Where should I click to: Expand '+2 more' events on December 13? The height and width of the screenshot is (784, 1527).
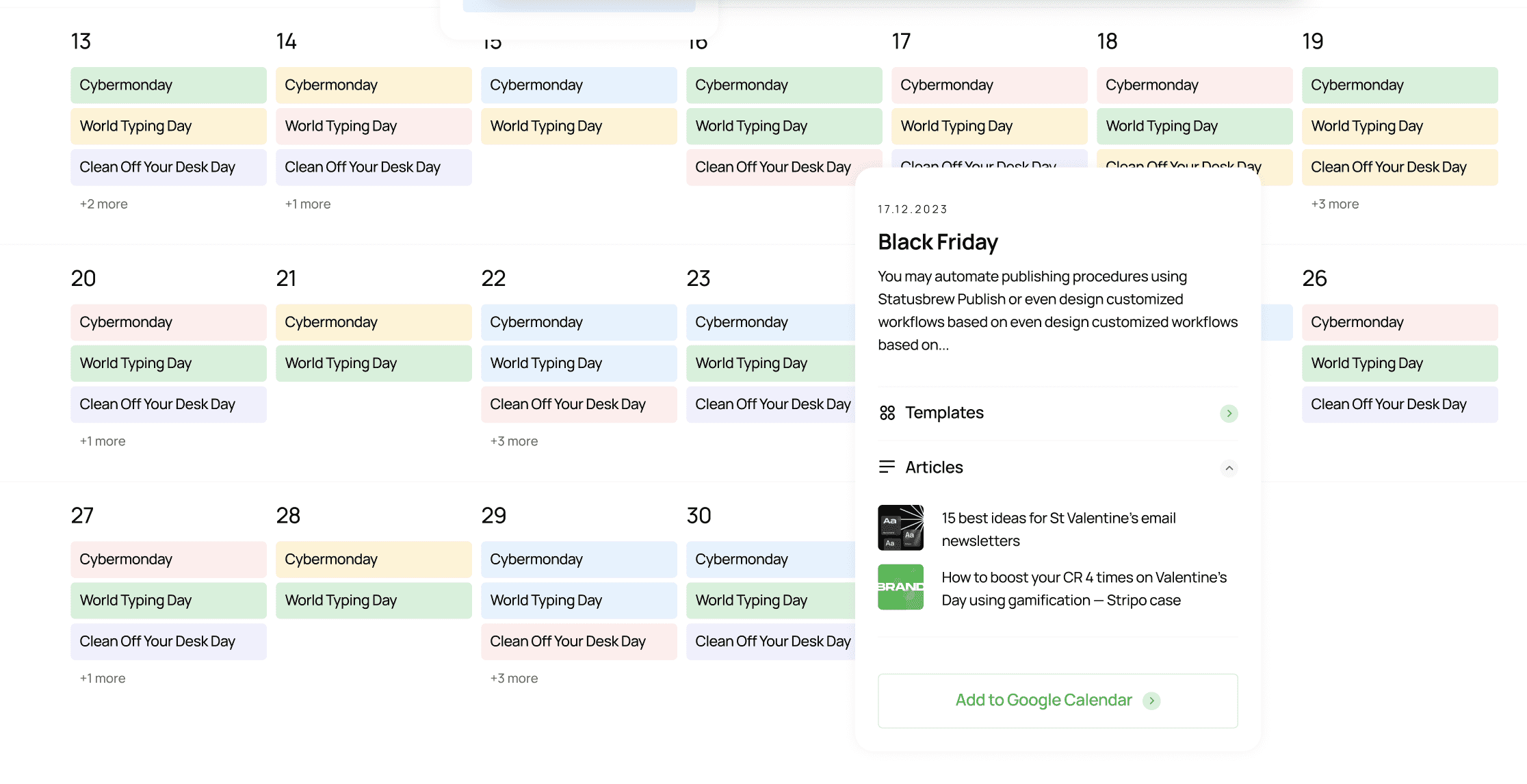tap(103, 203)
